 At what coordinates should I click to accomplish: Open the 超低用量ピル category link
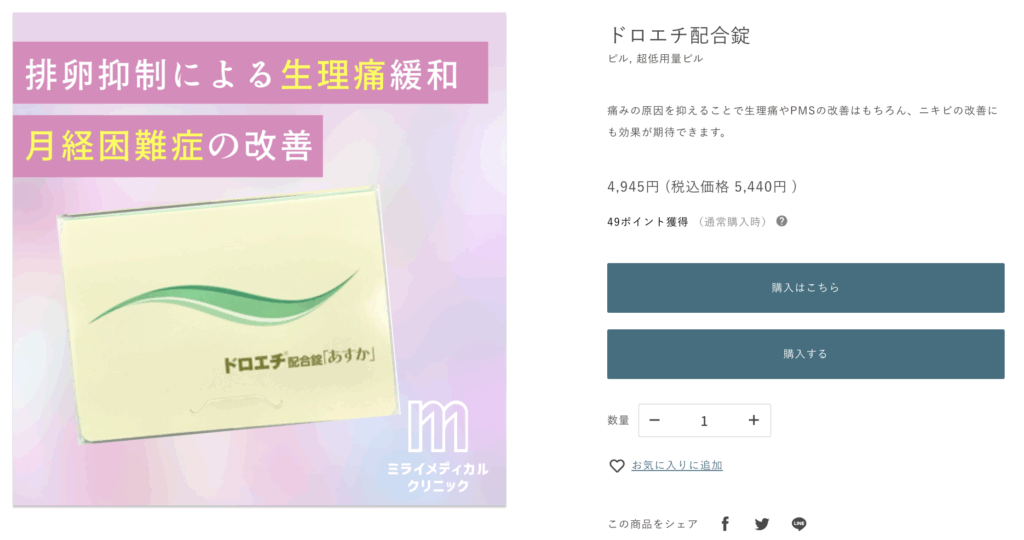click(x=669, y=59)
